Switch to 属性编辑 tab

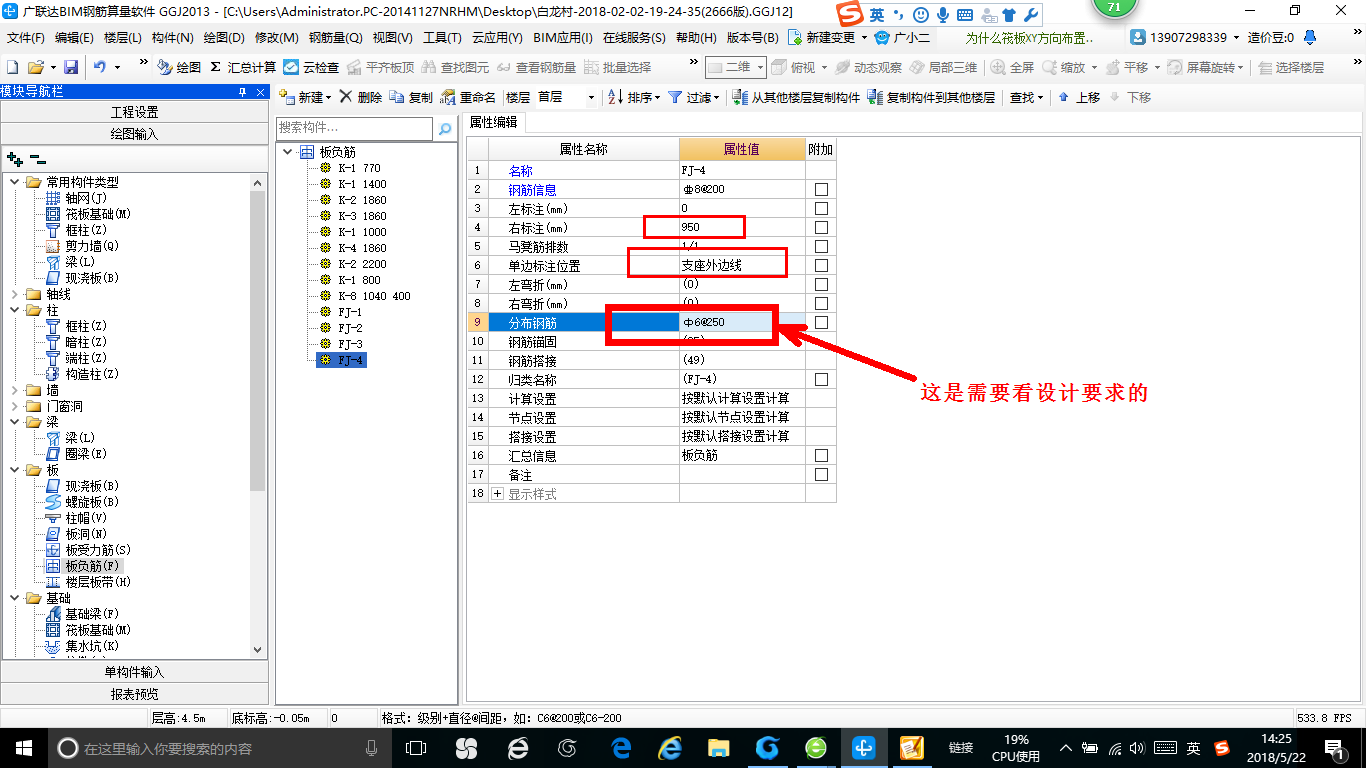click(x=494, y=122)
